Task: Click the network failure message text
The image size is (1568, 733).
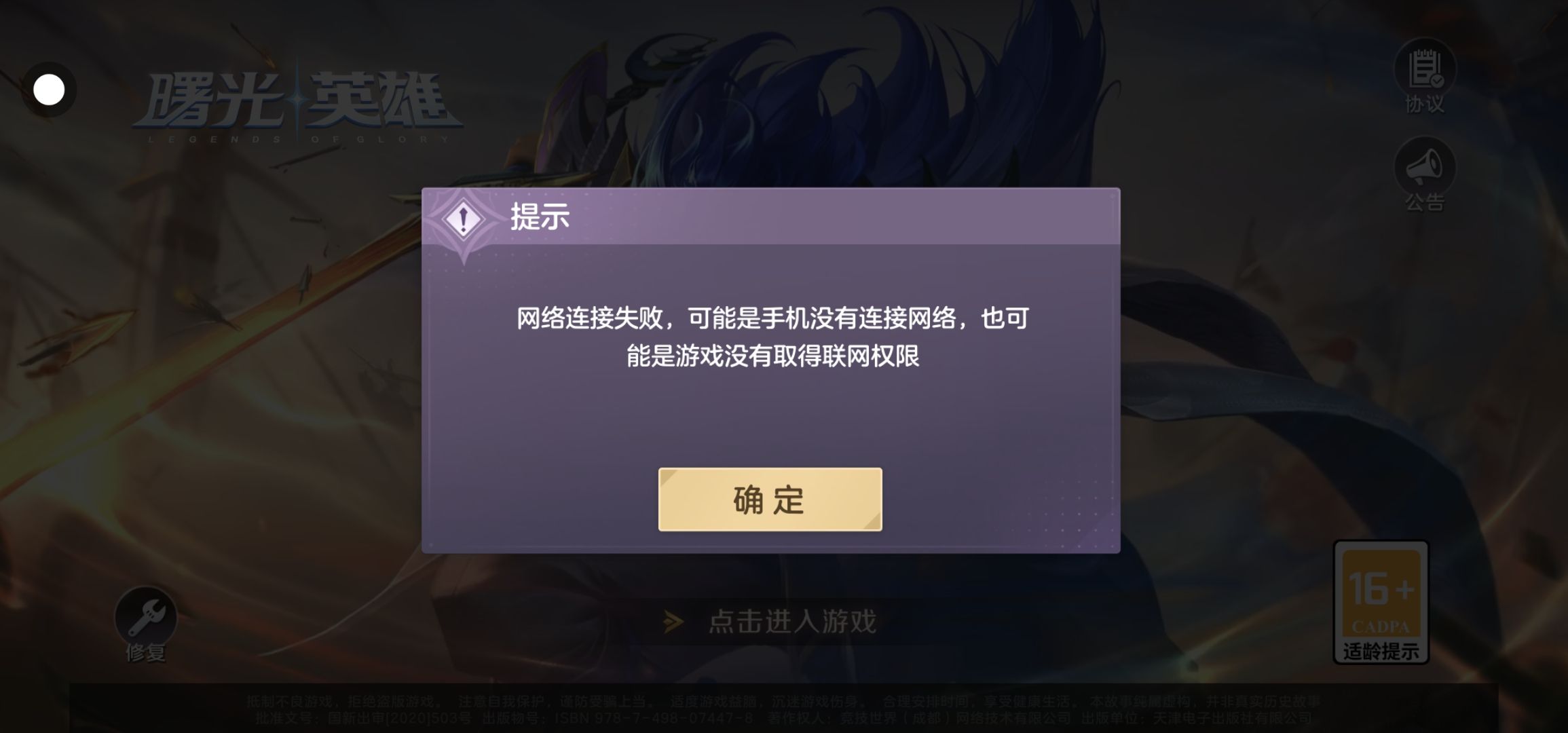Action: pyautogui.click(x=772, y=337)
